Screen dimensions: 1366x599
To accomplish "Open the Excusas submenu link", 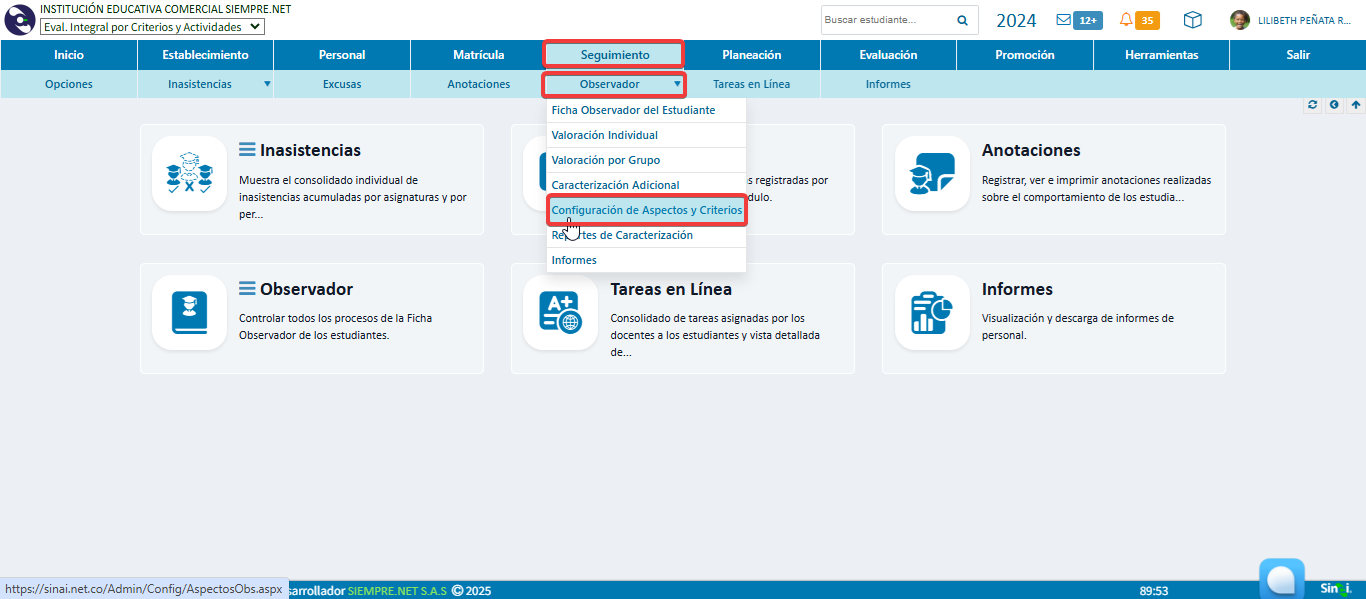I will [342, 84].
